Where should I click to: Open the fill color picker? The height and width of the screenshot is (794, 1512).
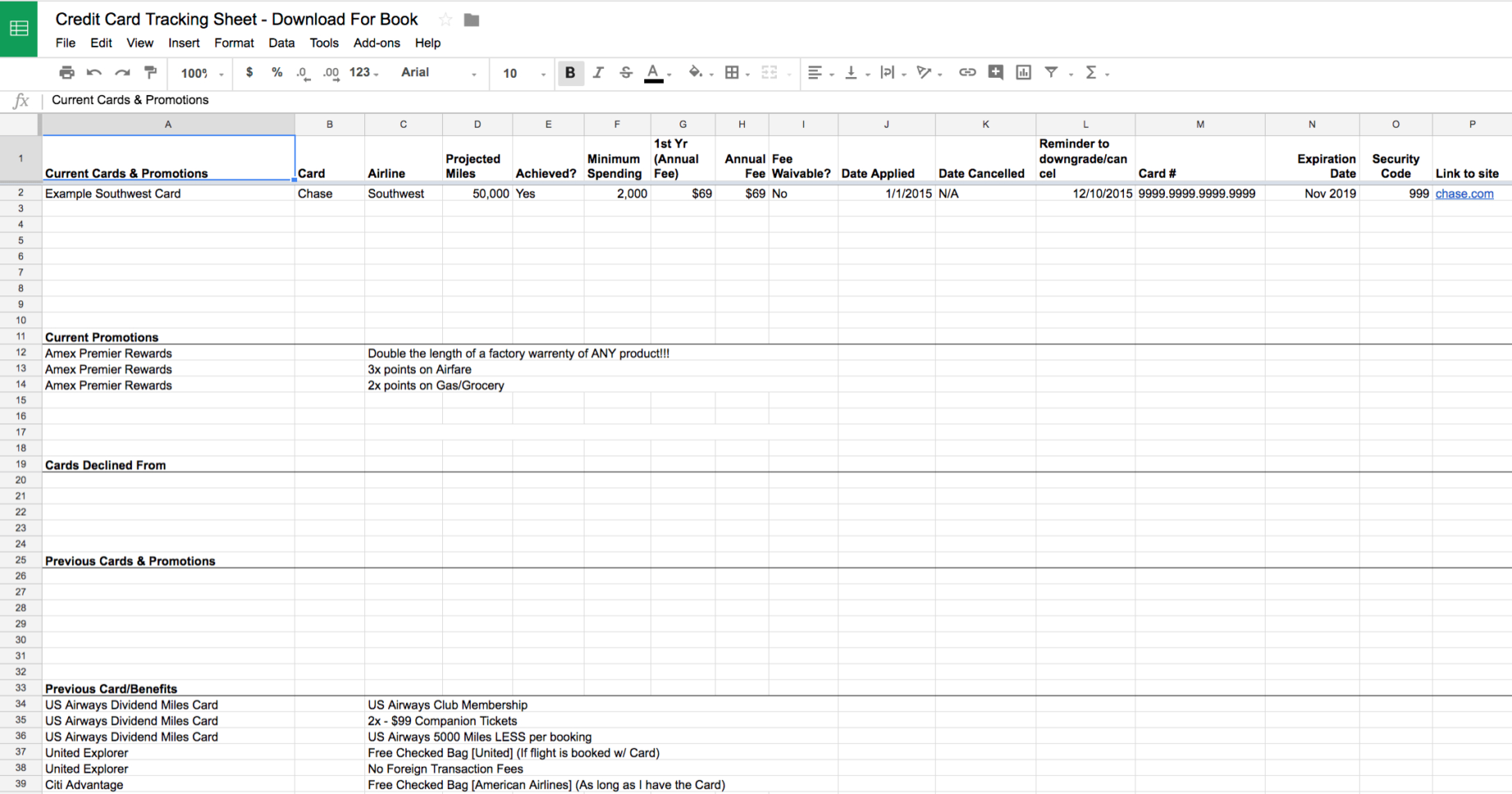pos(700,73)
